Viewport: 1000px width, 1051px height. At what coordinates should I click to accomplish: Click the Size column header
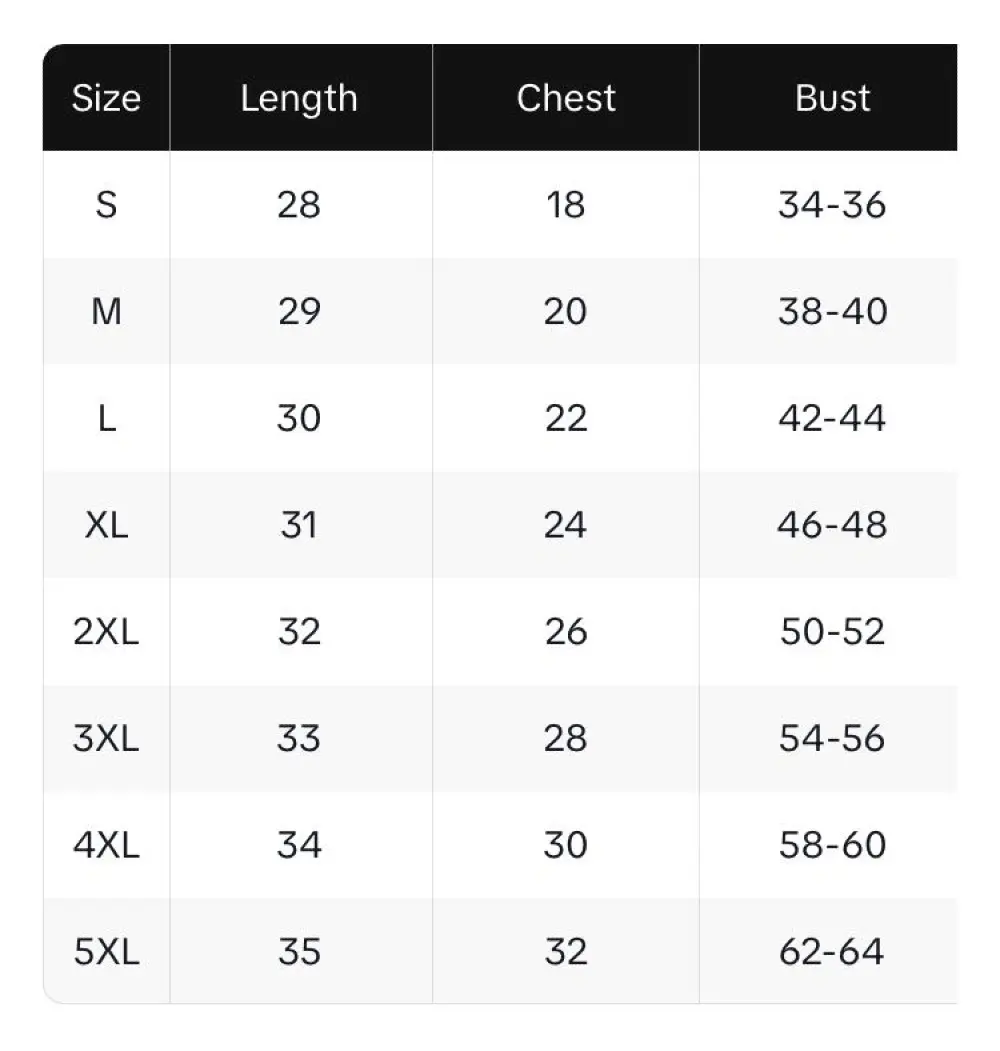click(x=106, y=98)
